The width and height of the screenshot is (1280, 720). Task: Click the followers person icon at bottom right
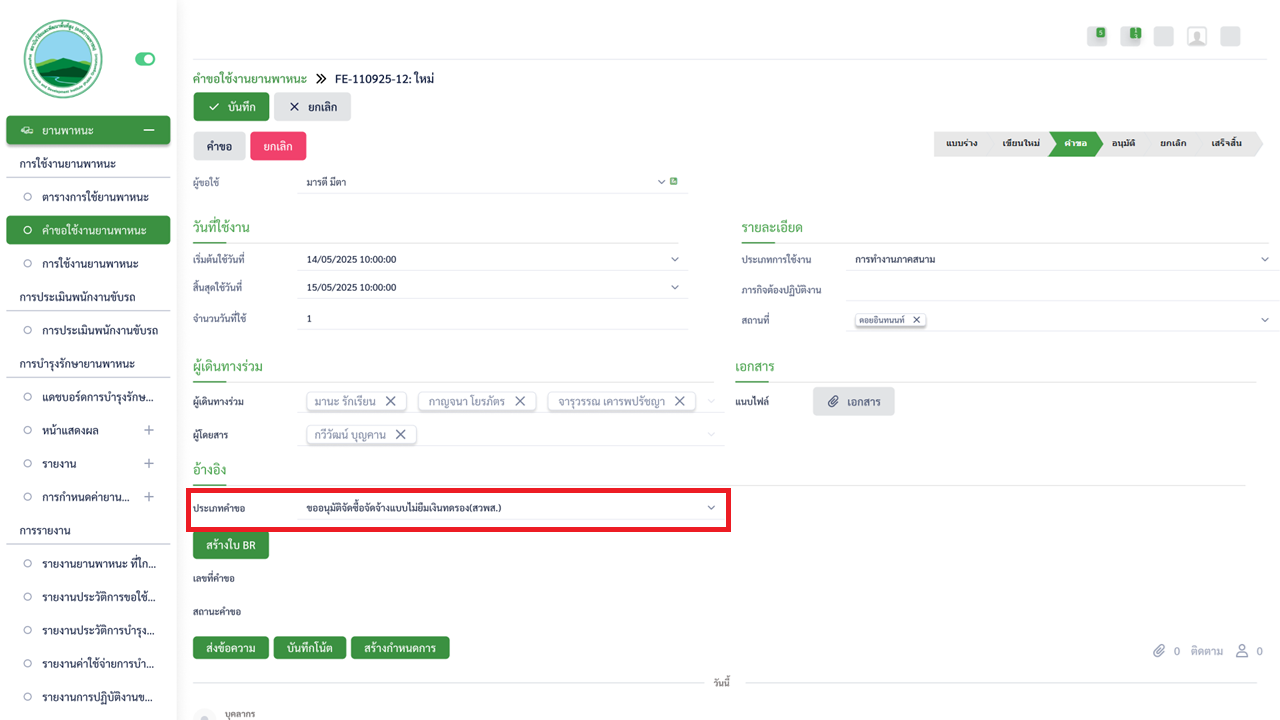coord(1242,651)
